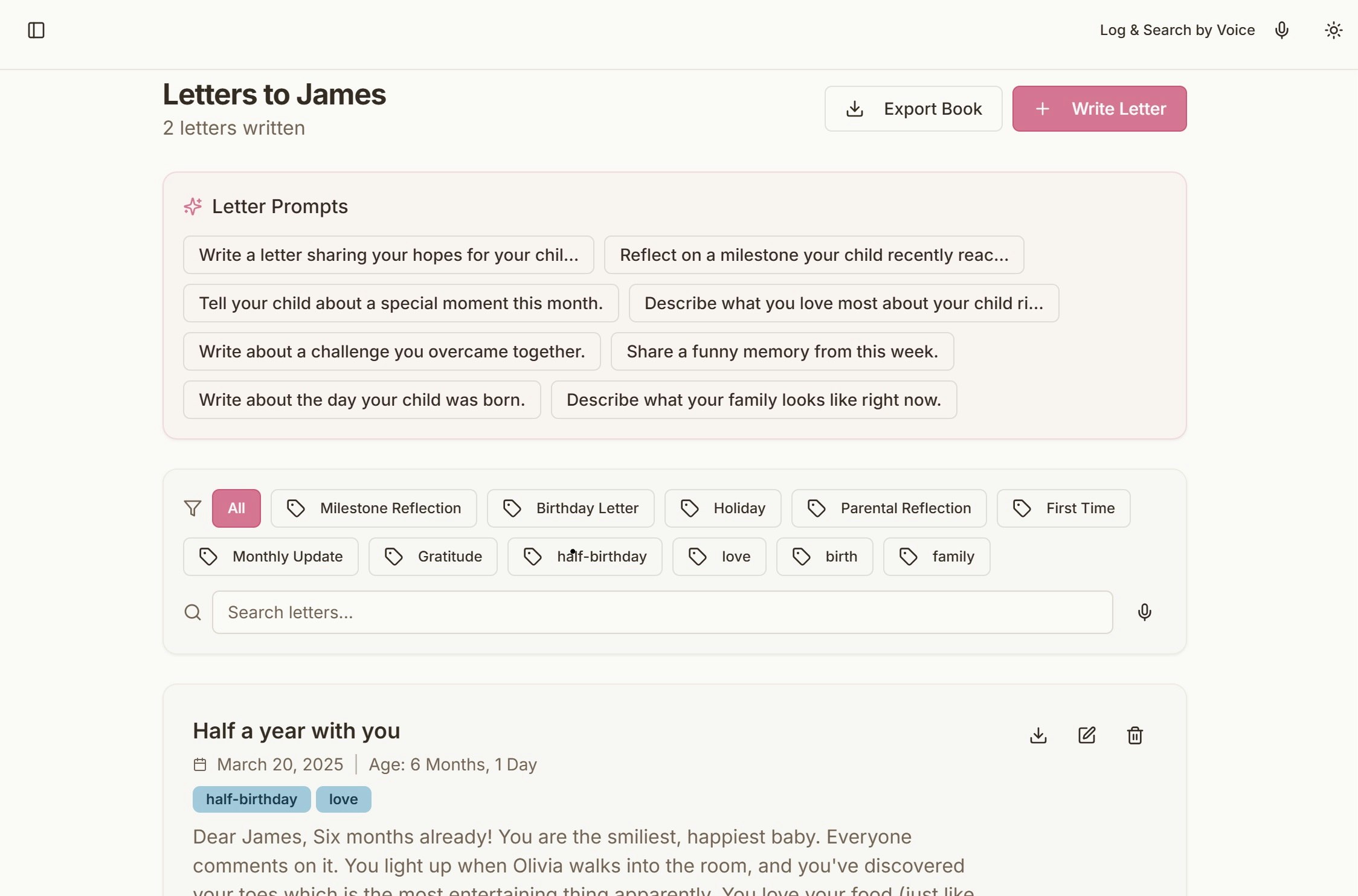Filter by Birthday Letter tag
Image resolution: width=1358 pixels, height=896 pixels.
click(571, 508)
